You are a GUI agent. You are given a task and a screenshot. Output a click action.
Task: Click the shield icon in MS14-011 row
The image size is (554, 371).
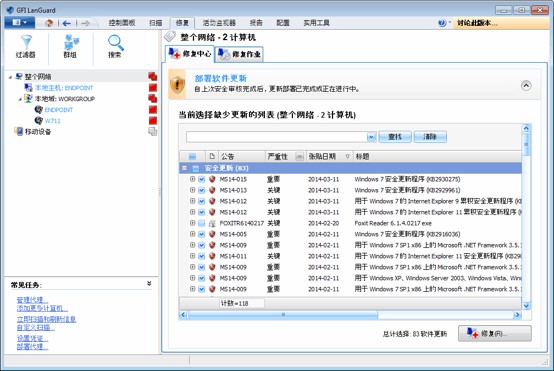coord(212,256)
